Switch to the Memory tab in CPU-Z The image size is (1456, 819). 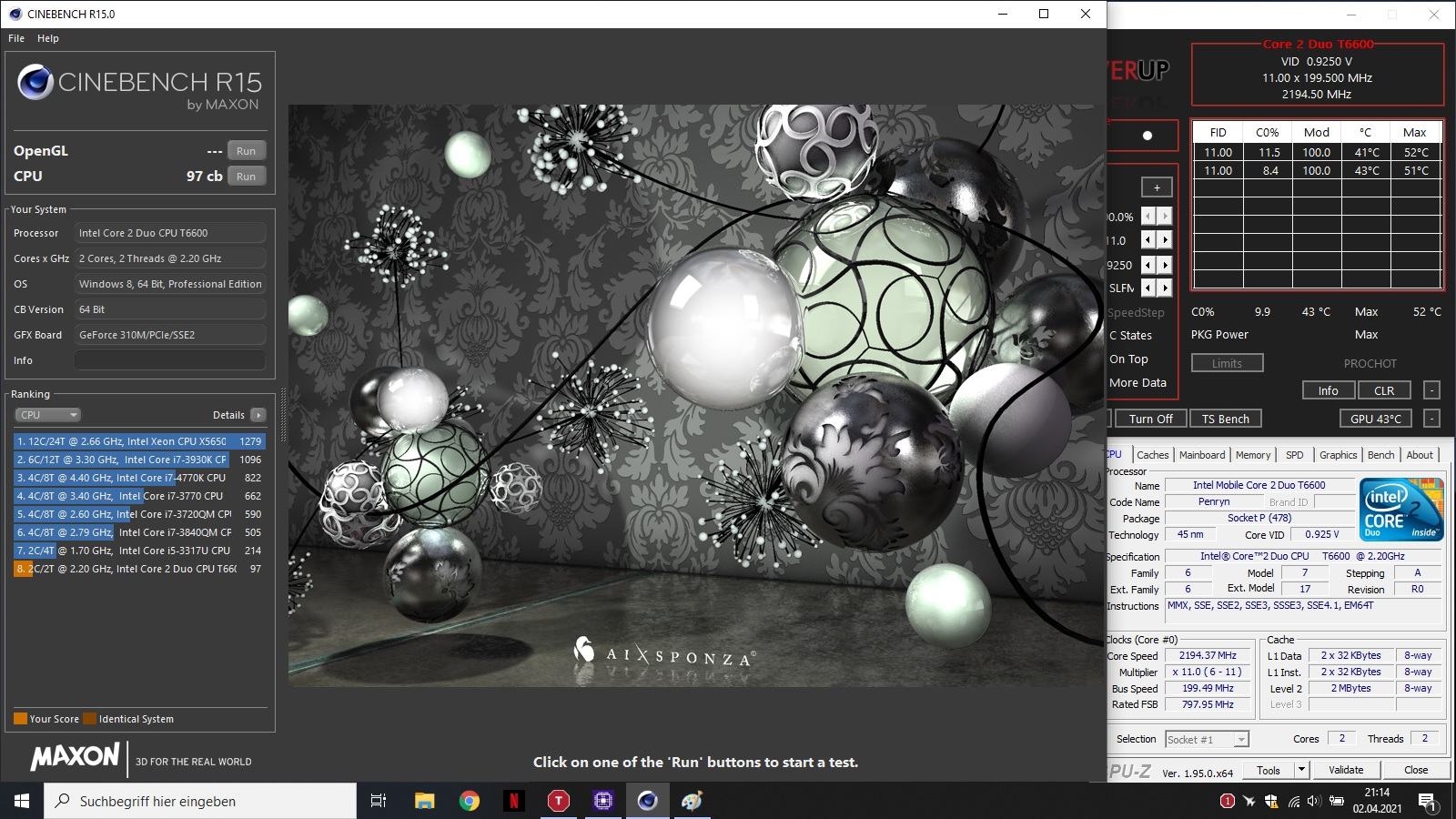(1253, 455)
